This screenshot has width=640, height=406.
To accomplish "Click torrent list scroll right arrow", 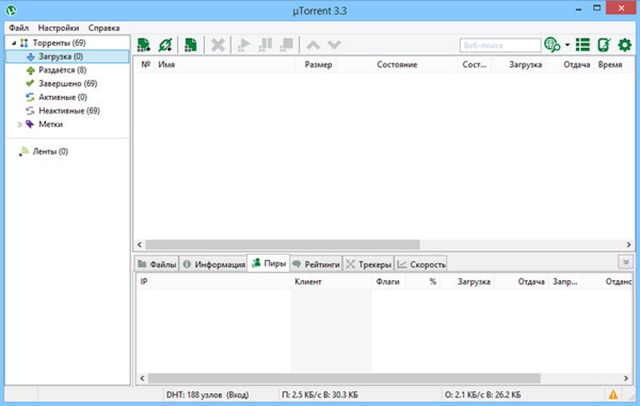I will [x=629, y=244].
